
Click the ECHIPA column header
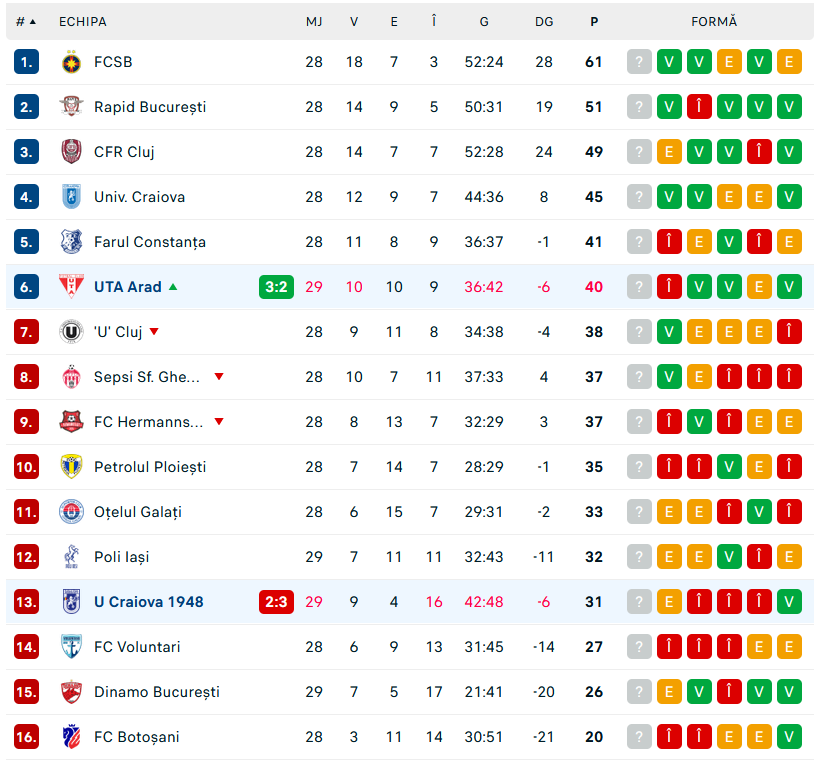point(83,21)
